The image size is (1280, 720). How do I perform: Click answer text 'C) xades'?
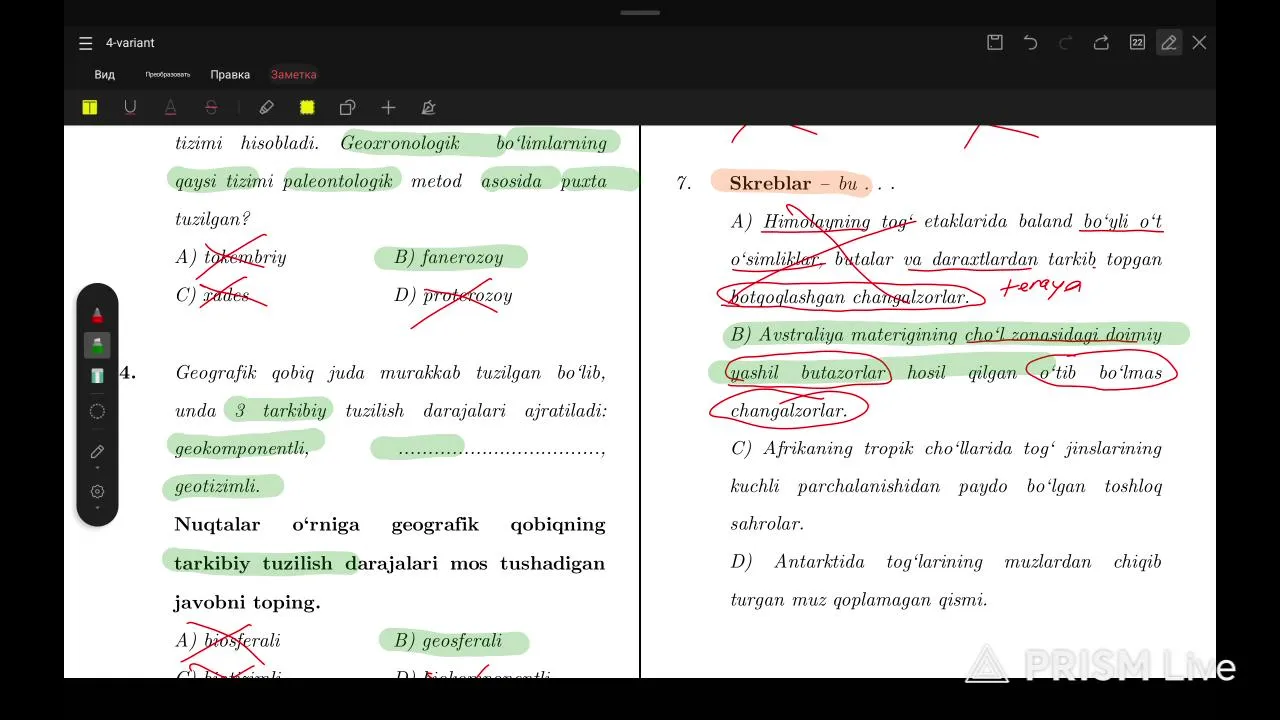[212, 296]
